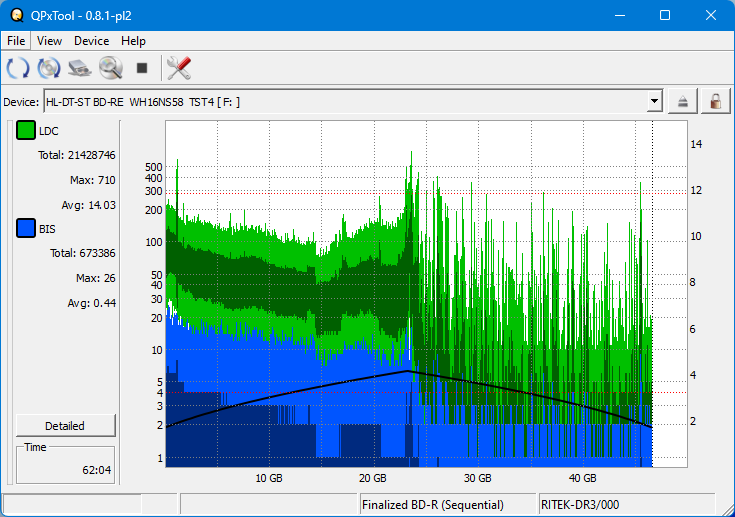Open the Help menu
Viewport: 735px width, 517px height.
coord(133,41)
